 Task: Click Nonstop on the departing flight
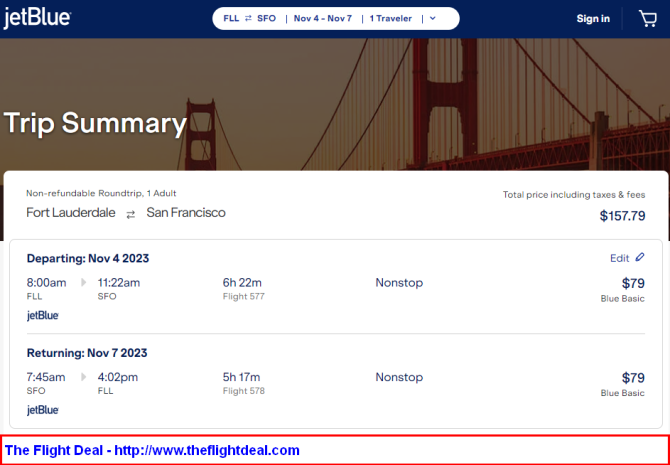click(399, 283)
